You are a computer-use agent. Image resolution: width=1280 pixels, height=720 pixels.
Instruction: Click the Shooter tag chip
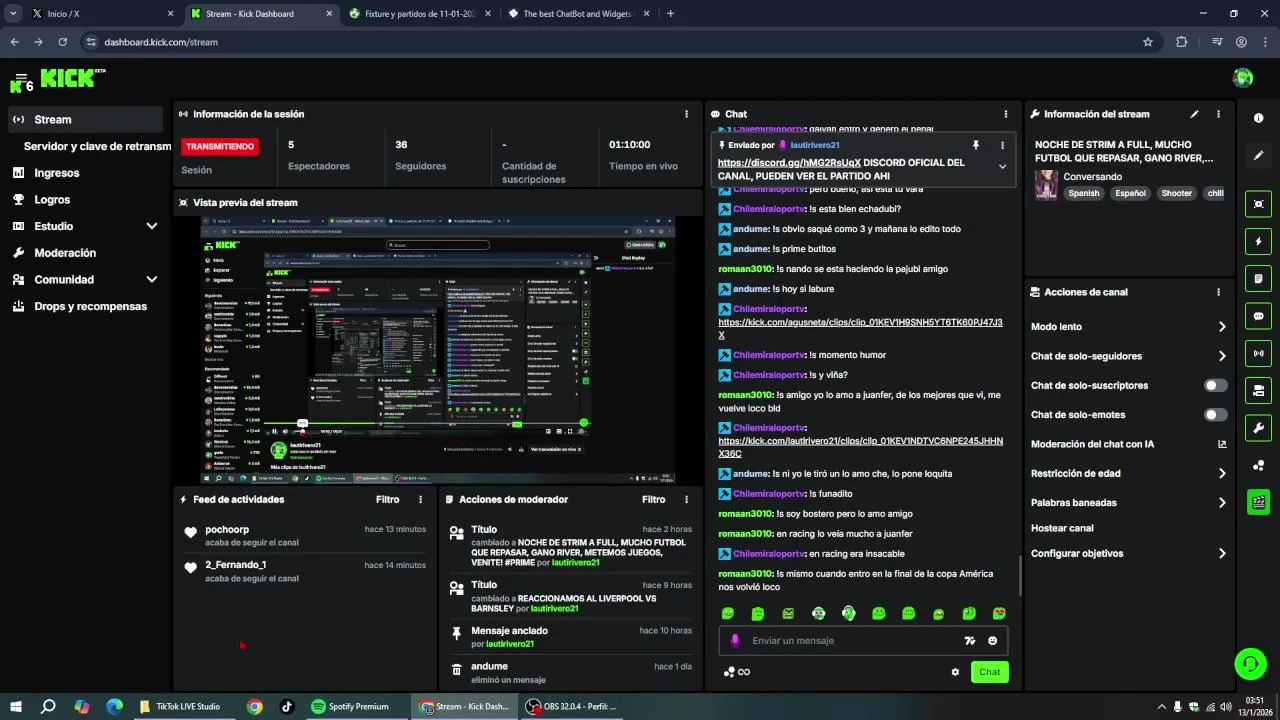tap(1176, 193)
